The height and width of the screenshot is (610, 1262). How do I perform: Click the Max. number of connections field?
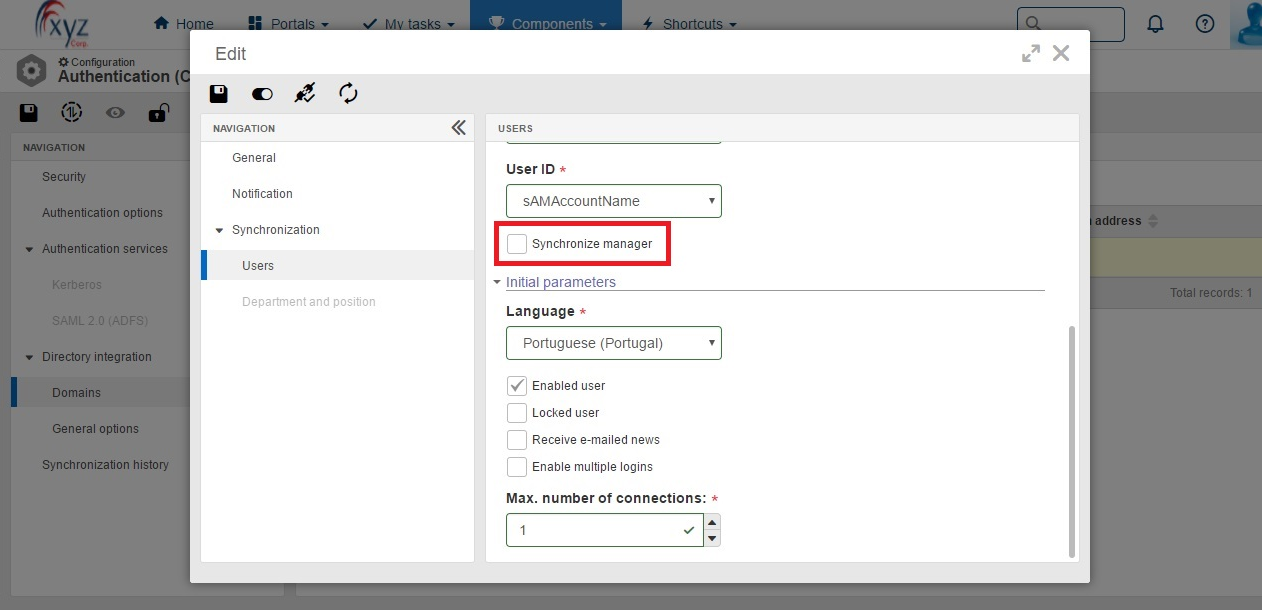604,530
